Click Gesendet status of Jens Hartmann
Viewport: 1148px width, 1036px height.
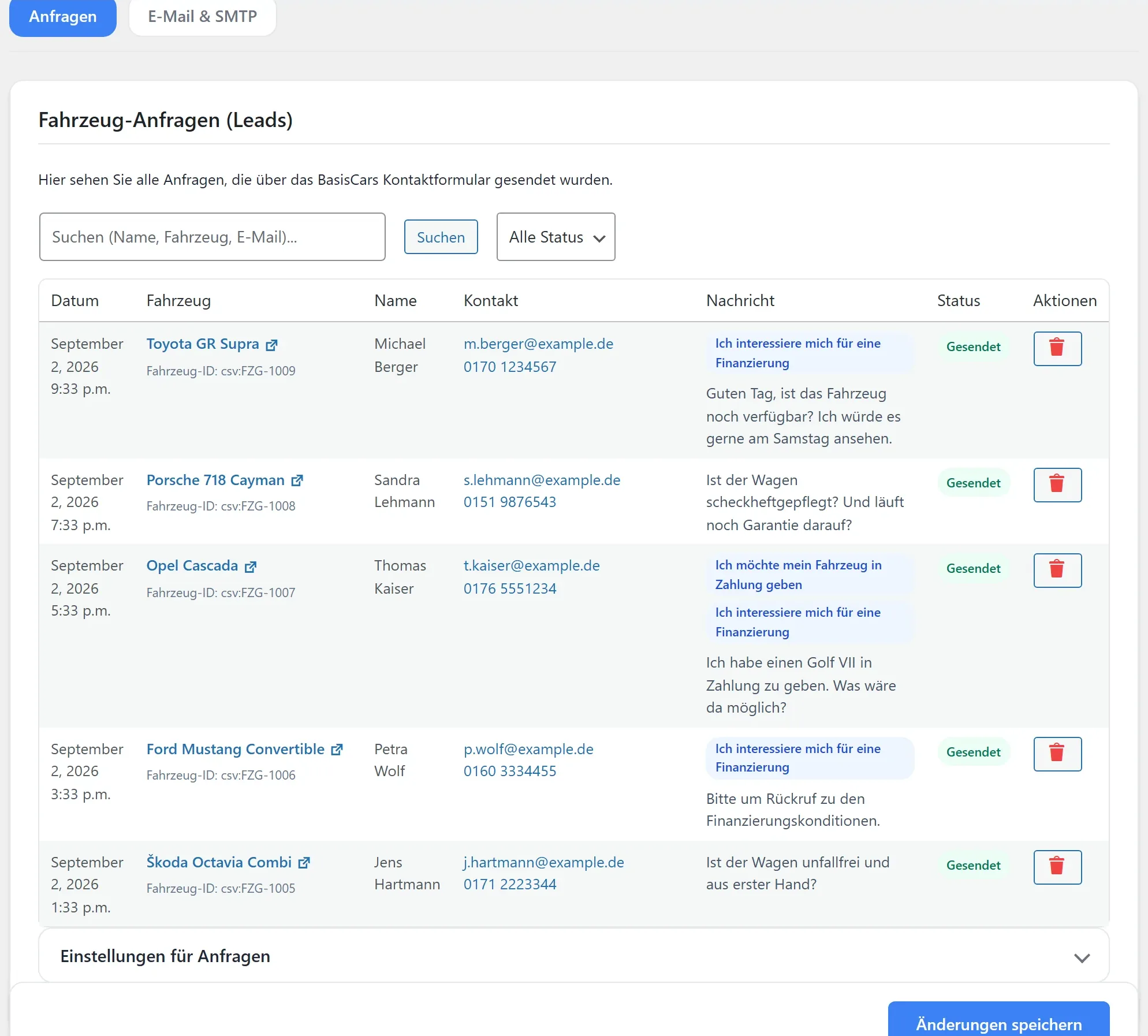click(x=973, y=865)
